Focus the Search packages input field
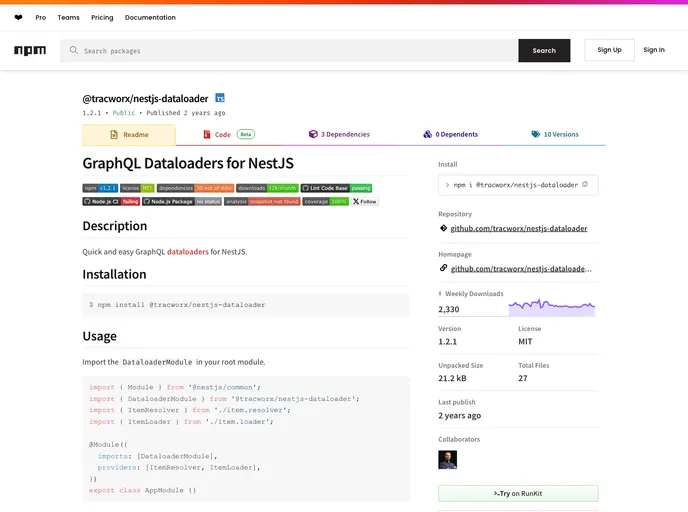Viewport: 688px width, 512px height. point(289,50)
